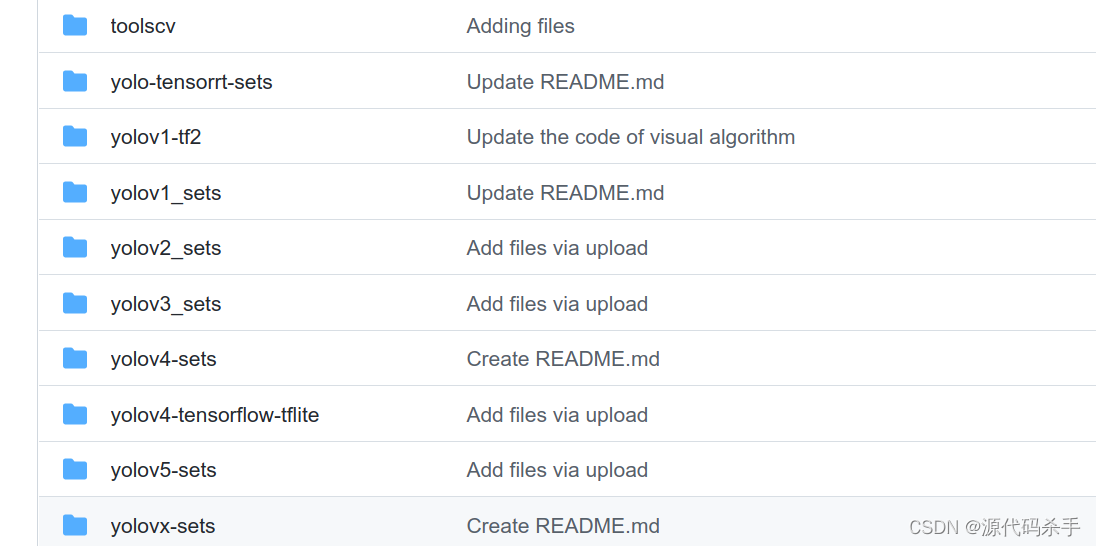Screen dimensions: 1096x546
Task: Open 'Update the code of visual algorithm' commit
Action: 631,137
